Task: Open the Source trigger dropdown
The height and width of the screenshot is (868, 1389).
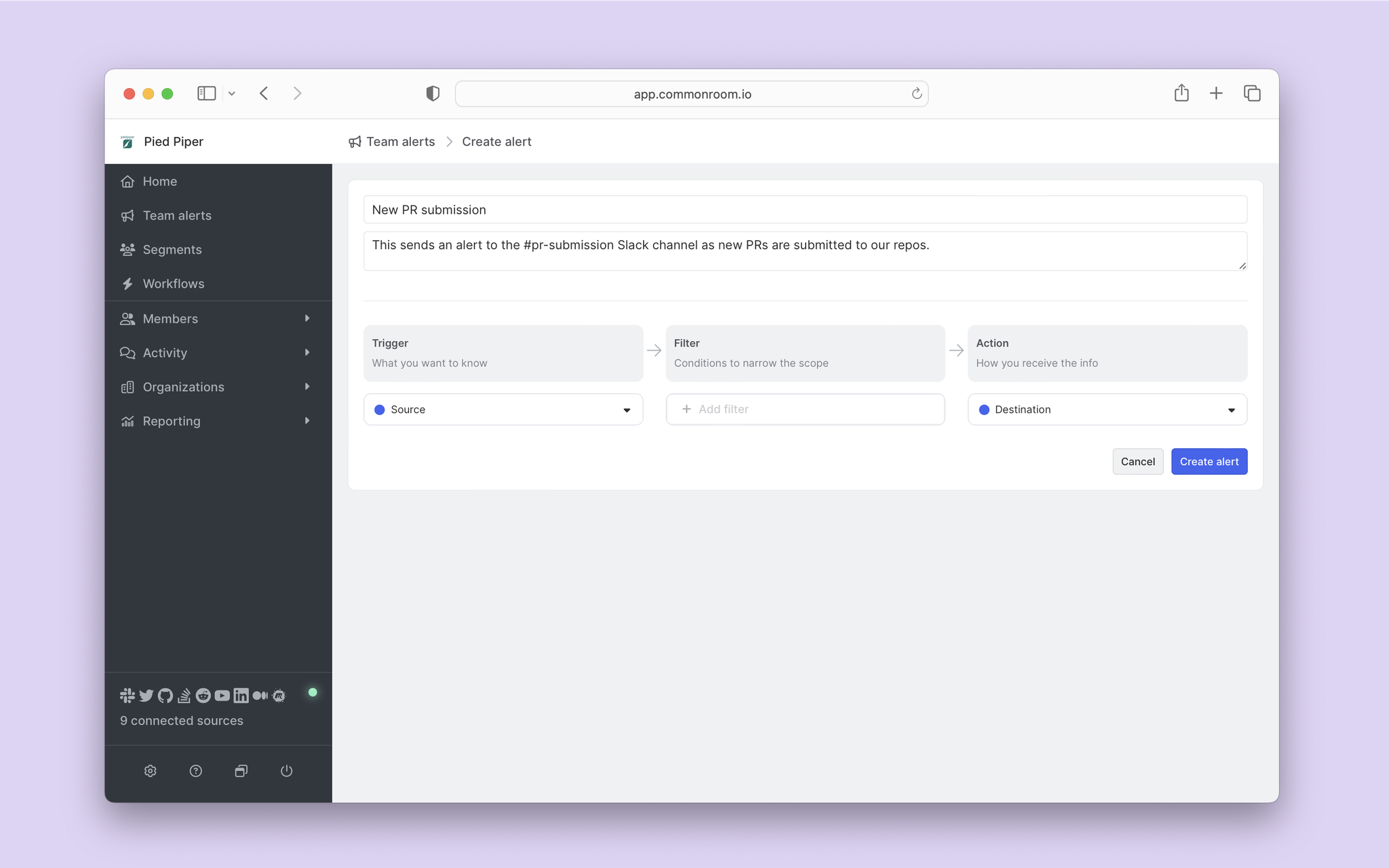Action: tap(503, 409)
